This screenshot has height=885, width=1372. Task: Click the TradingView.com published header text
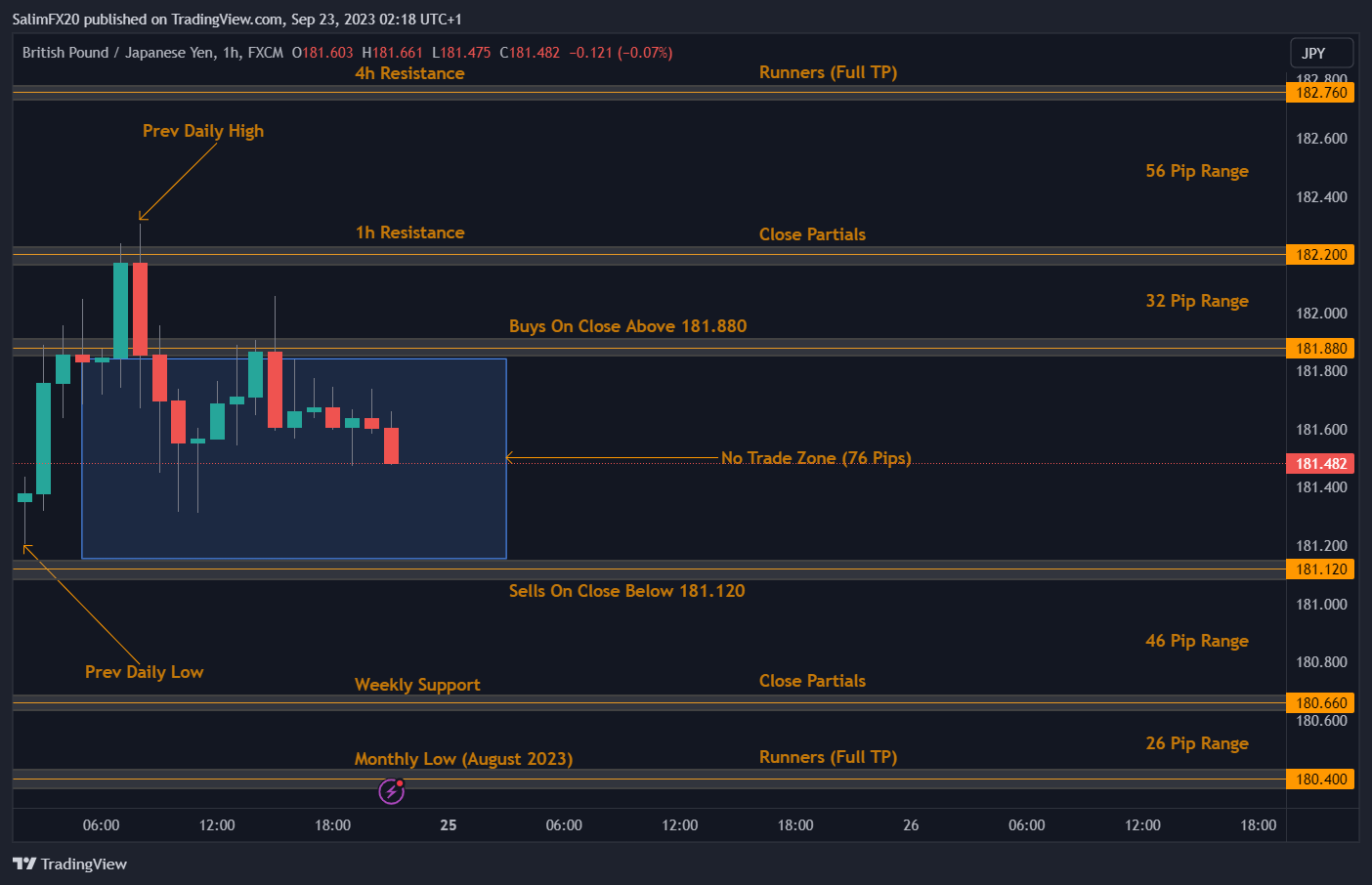[236, 20]
